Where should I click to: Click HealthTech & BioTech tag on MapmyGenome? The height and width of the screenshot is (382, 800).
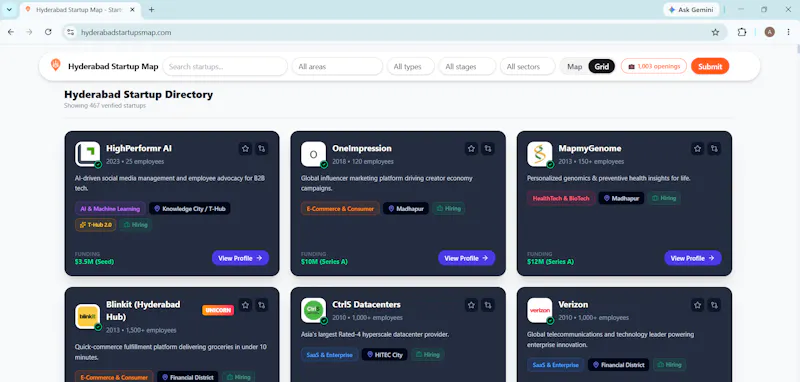tap(561, 198)
